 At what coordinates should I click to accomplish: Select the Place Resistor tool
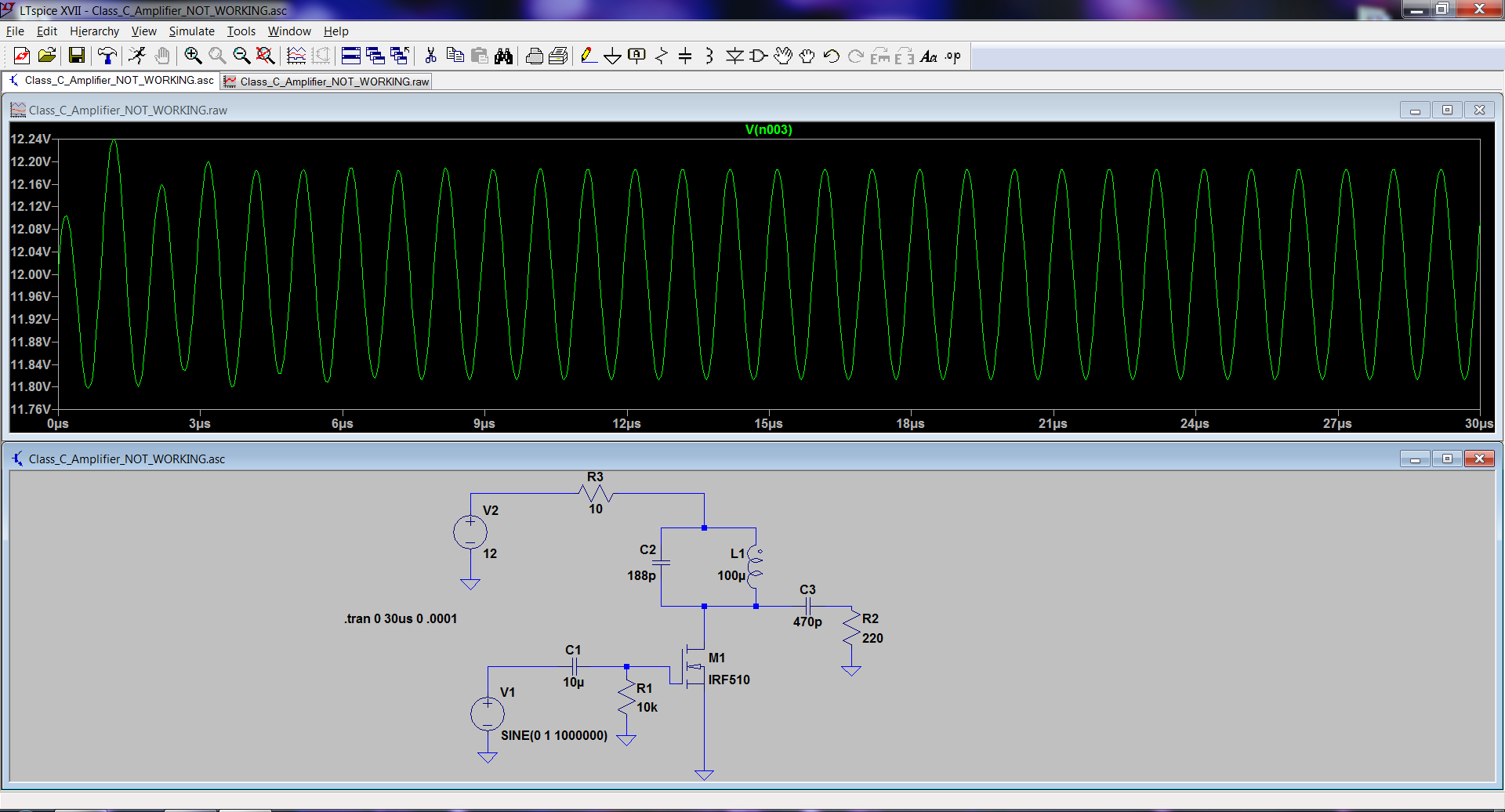point(662,56)
